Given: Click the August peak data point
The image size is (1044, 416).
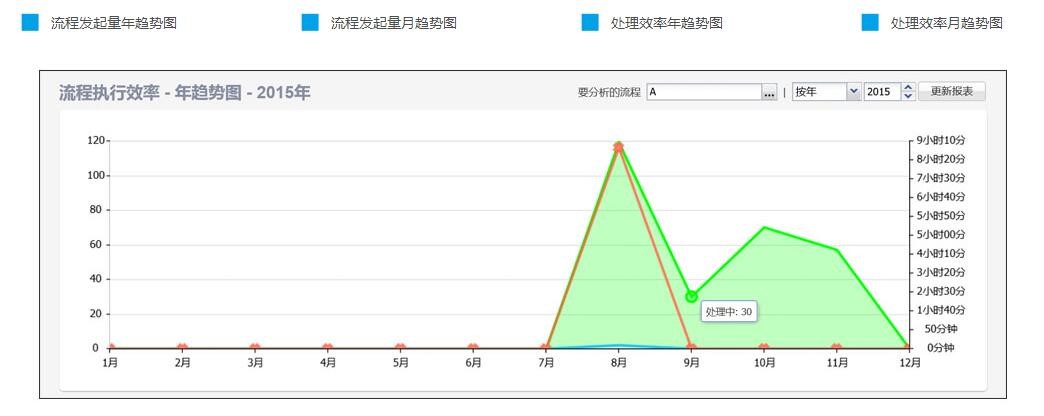Looking at the screenshot, I should pos(619,147).
